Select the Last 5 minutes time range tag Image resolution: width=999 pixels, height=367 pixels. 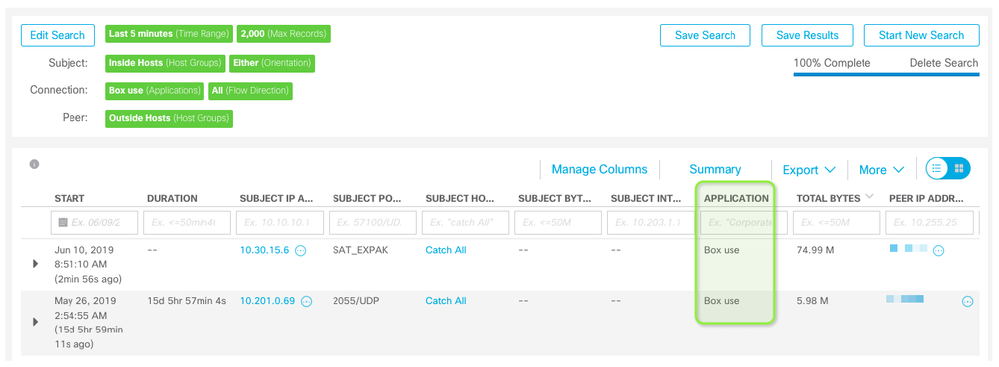point(169,34)
